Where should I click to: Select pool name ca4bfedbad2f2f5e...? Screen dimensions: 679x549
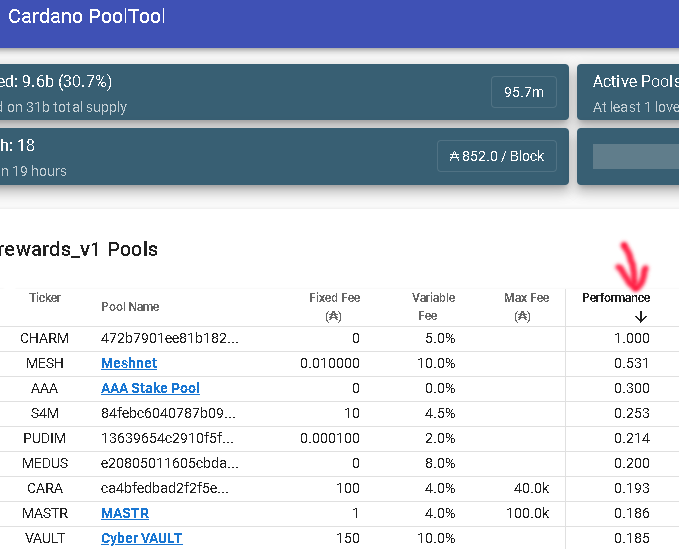(x=165, y=488)
